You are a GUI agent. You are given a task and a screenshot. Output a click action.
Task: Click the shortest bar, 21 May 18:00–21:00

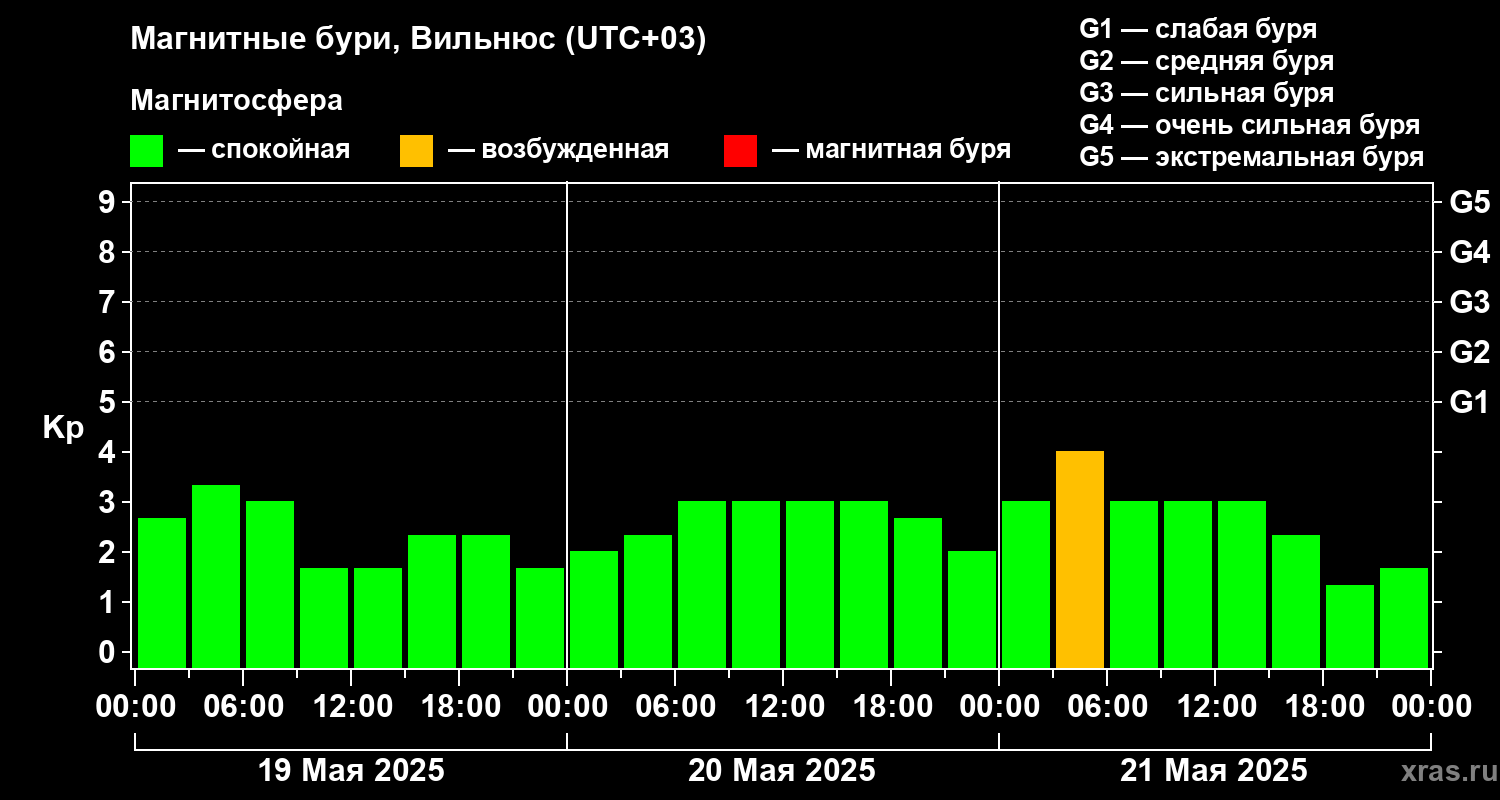coord(1350,626)
